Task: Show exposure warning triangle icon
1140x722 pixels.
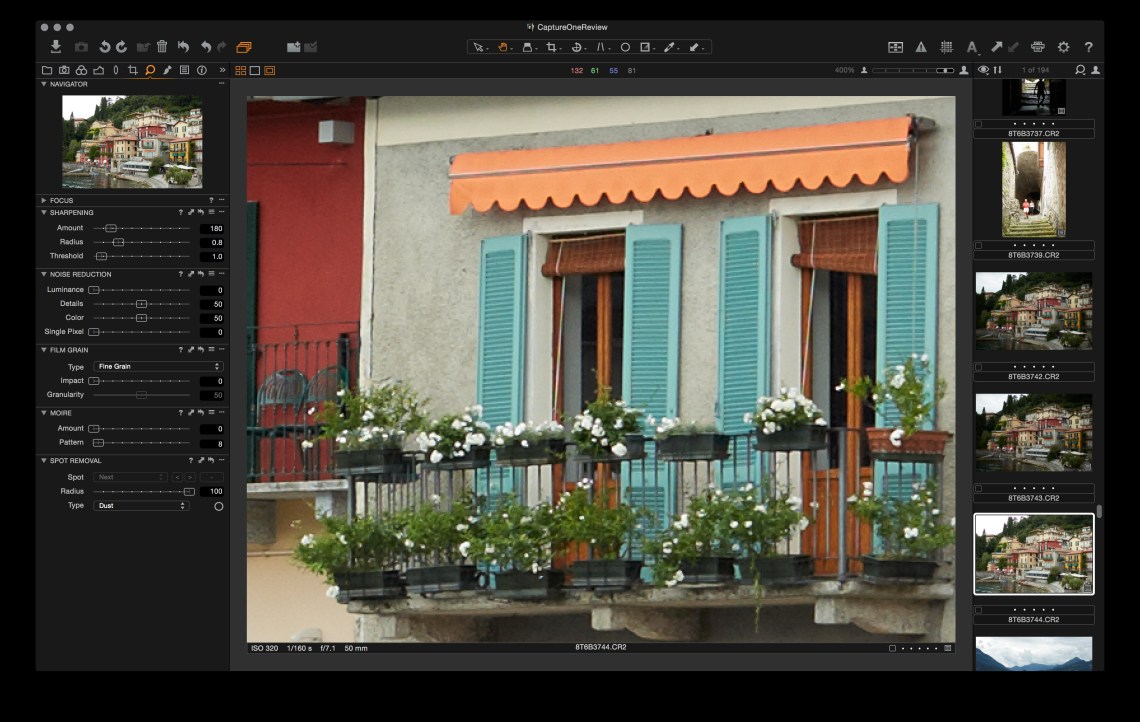Action: 921,47
